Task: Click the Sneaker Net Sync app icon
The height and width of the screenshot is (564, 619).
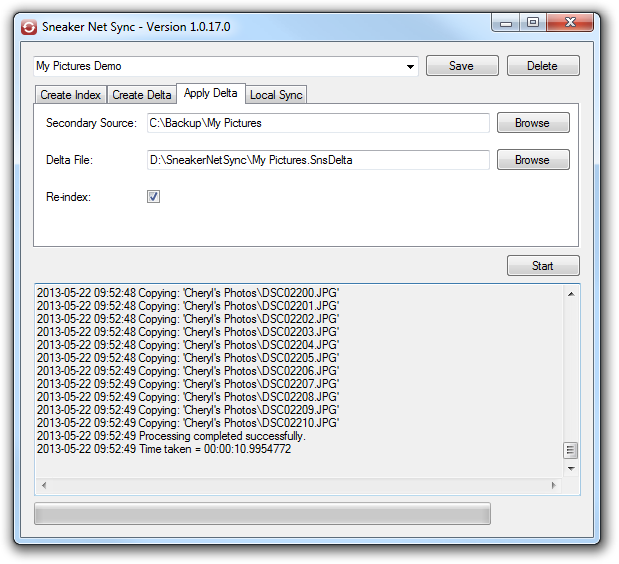Action: [x=29, y=27]
